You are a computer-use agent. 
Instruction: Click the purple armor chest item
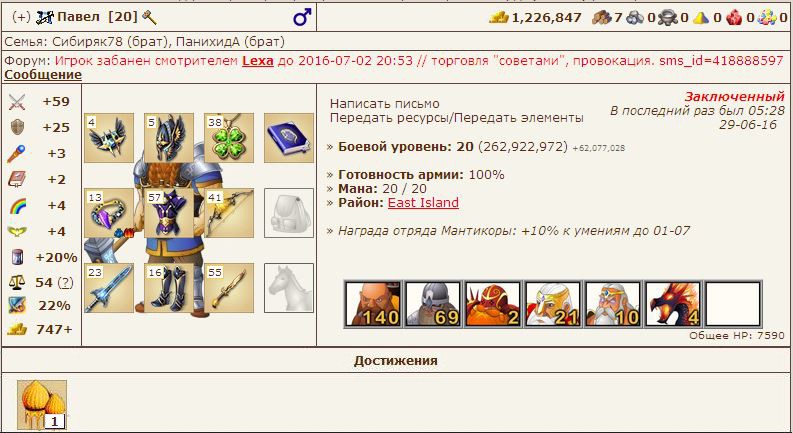point(169,213)
